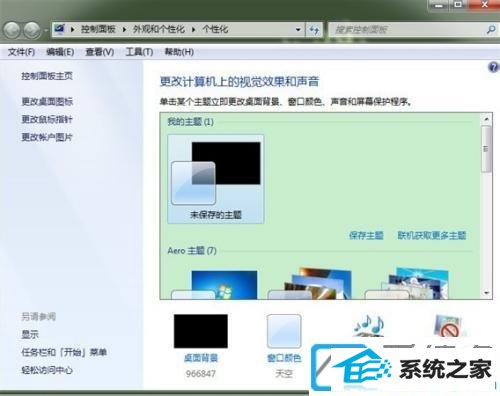Select the Windows 7 Aero theme thumbnail

(215, 284)
